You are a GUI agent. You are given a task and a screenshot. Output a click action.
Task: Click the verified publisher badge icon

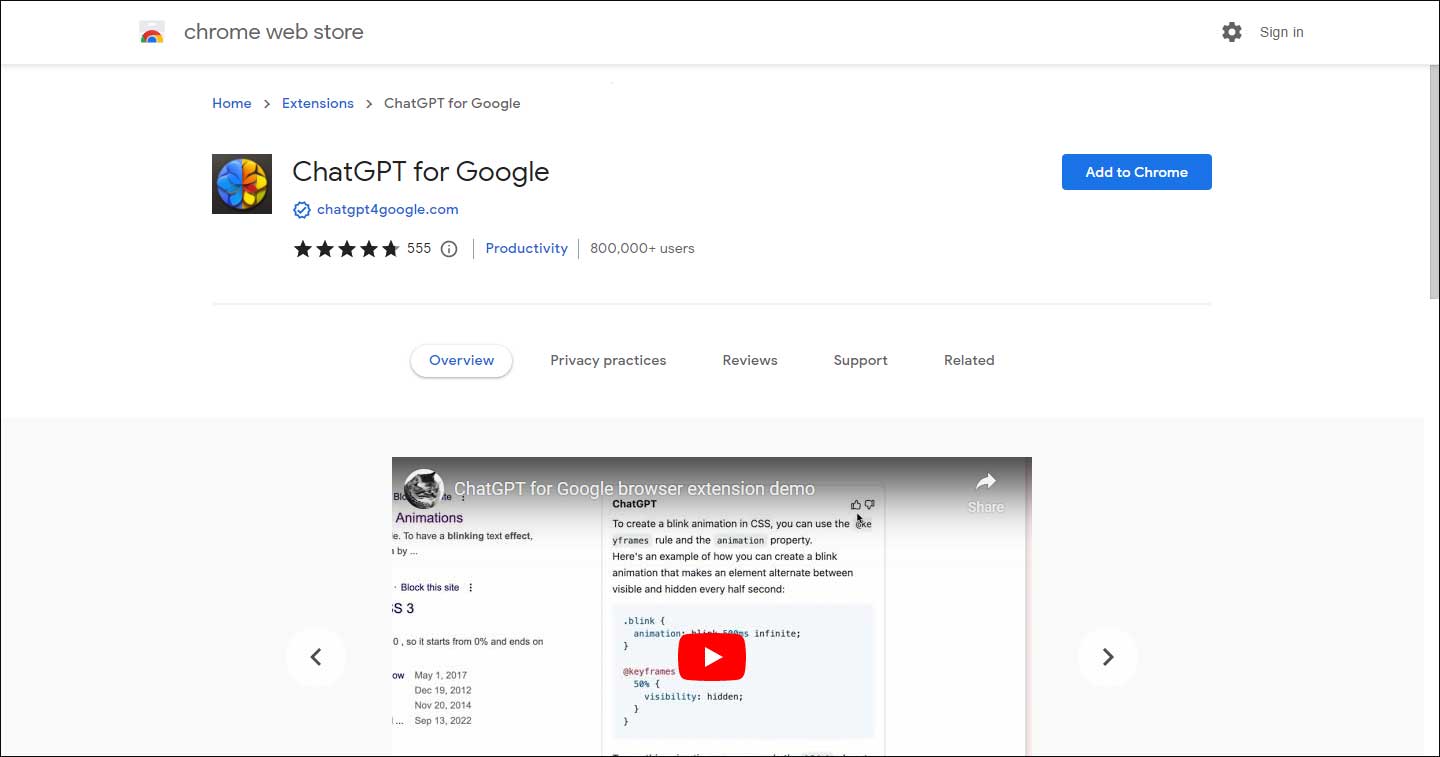(301, 210)
